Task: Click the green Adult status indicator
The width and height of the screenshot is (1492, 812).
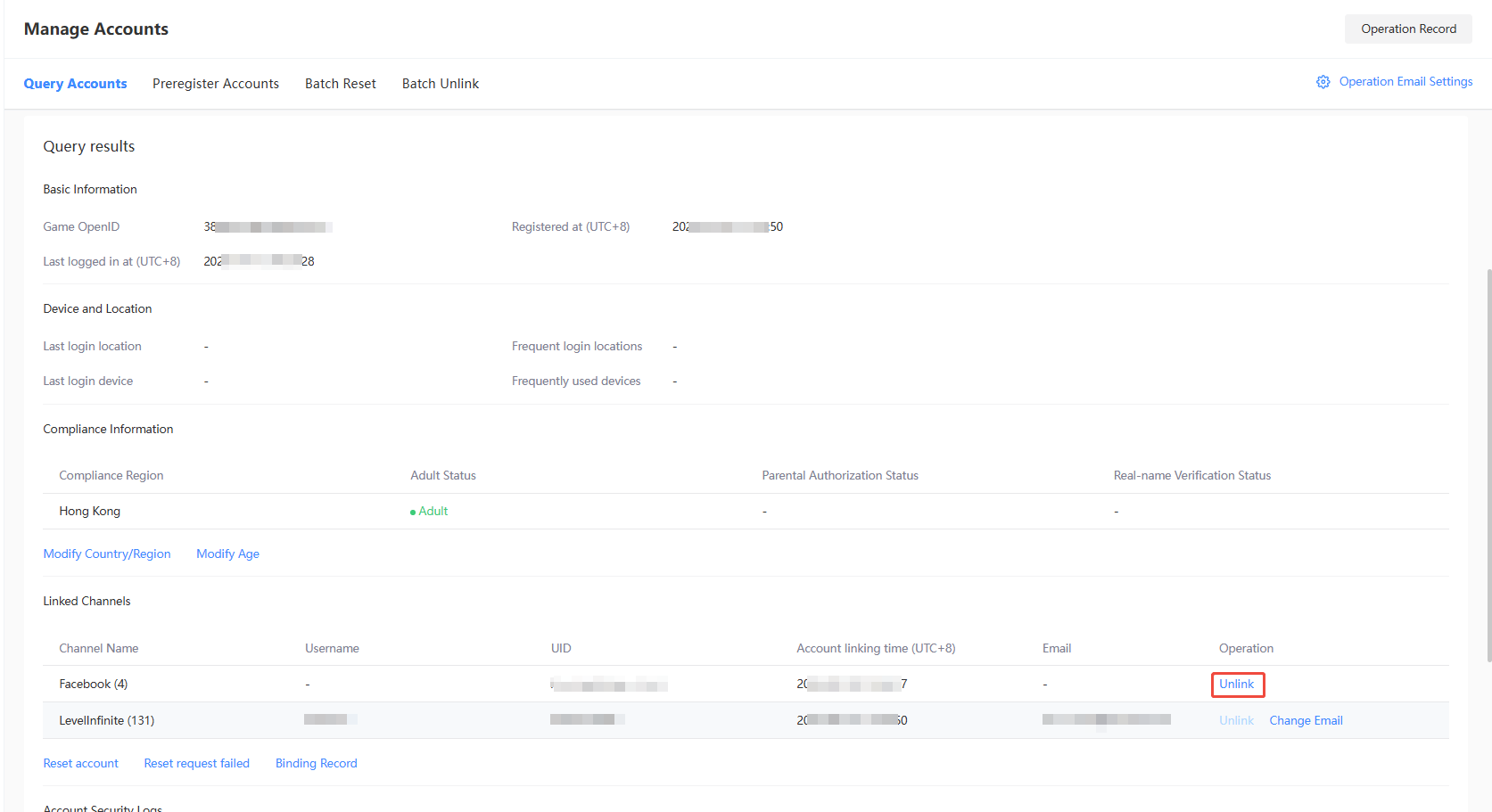Action: [x=430, y=512]
